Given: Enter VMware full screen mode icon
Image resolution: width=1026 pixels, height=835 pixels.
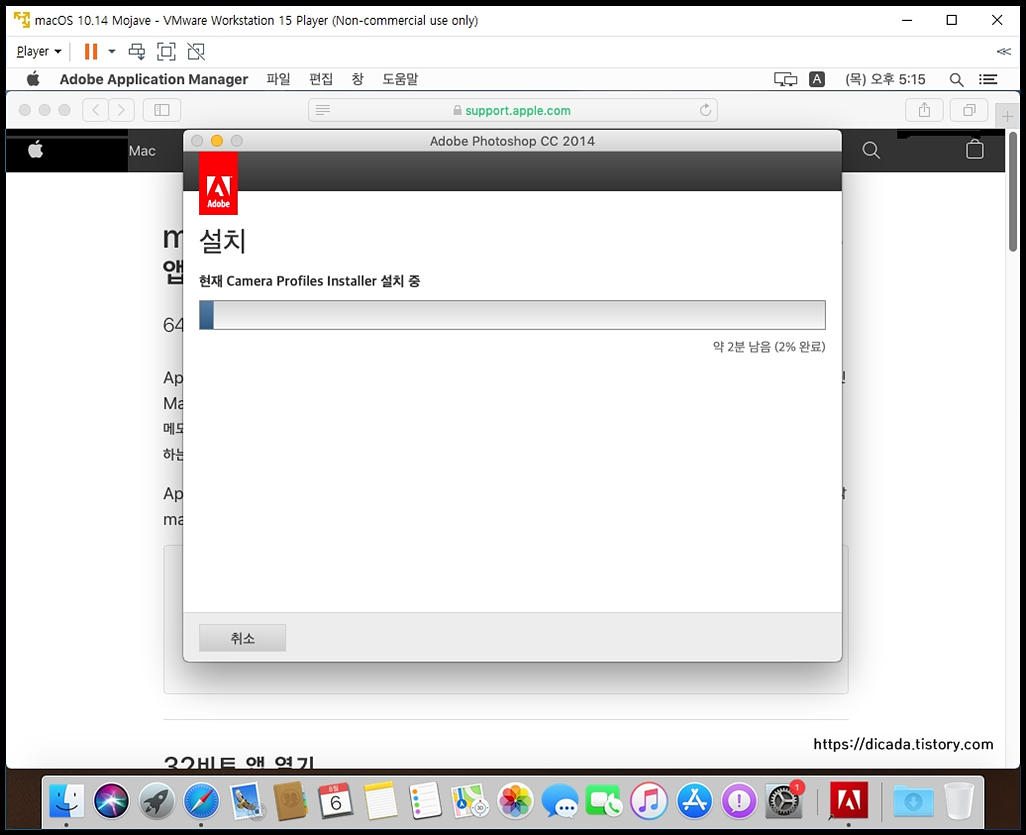Looking at the screenshot, I should pos(166,51).
